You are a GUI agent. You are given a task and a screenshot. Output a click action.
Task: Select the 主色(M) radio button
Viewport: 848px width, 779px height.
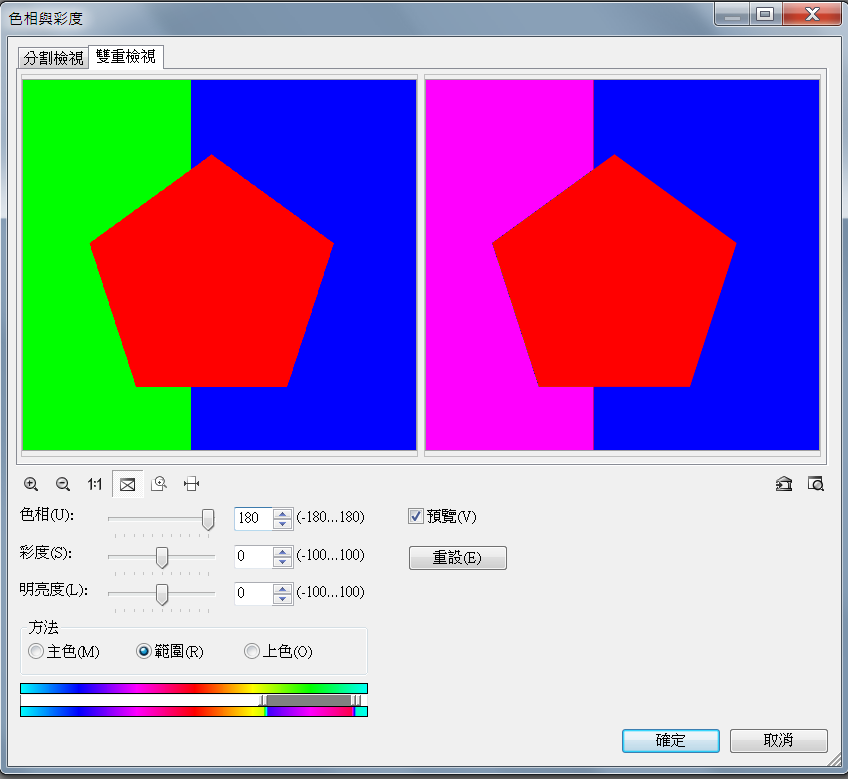coord(36,651)
